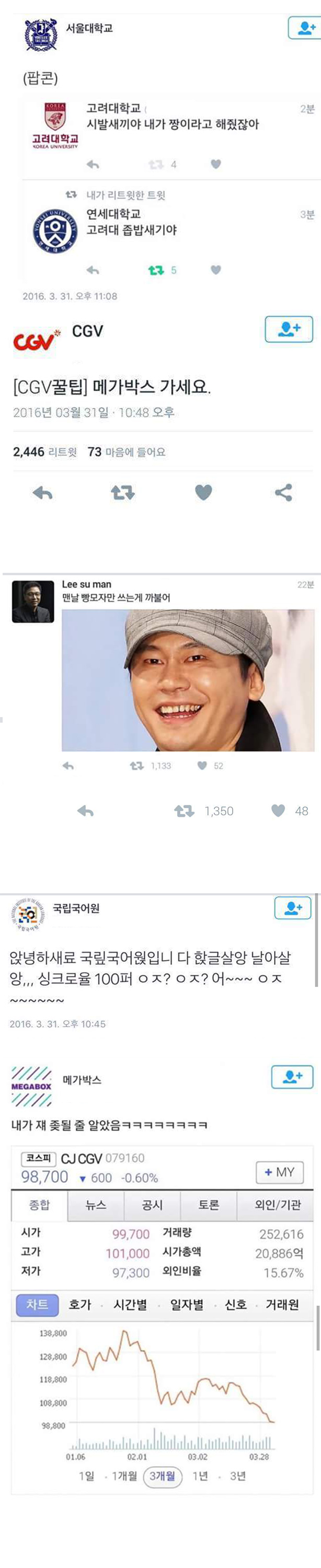Image resolution: width=321 pixels, height=1568 pixels.
Task: Tap the green retweet icon on the 연세대학교 tweet
Action: [x=156, y=270]
